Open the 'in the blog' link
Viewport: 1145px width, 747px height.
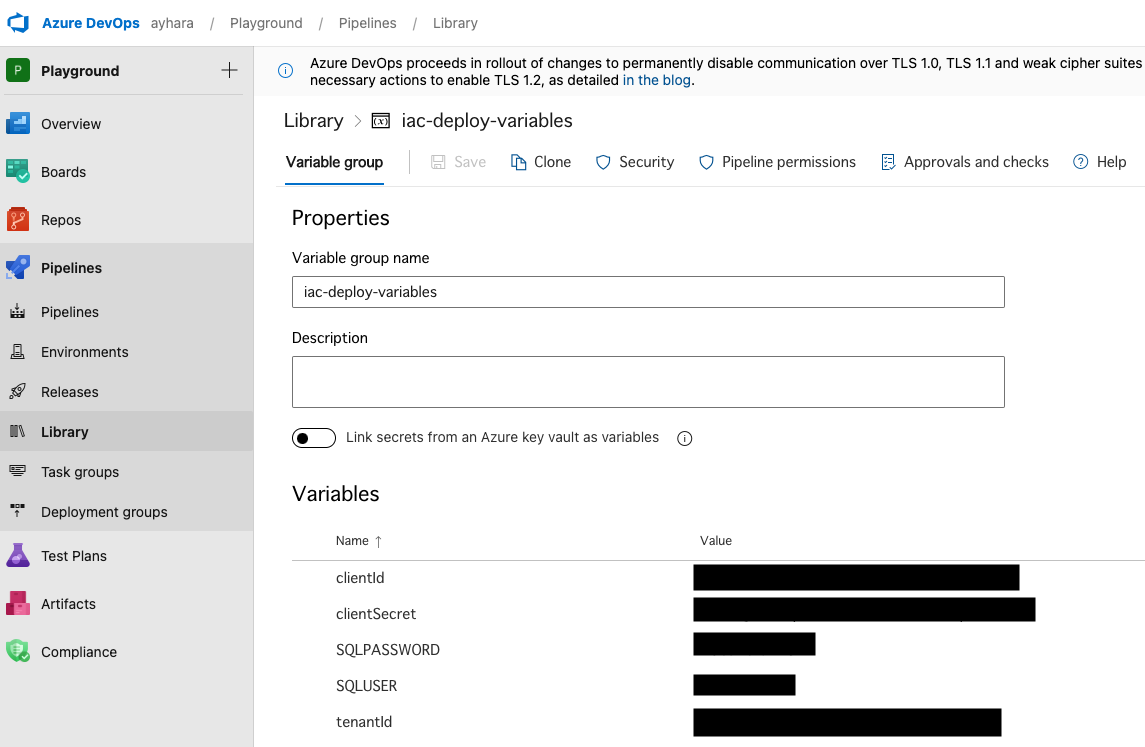pyautogui.click(x=656, y=80)
